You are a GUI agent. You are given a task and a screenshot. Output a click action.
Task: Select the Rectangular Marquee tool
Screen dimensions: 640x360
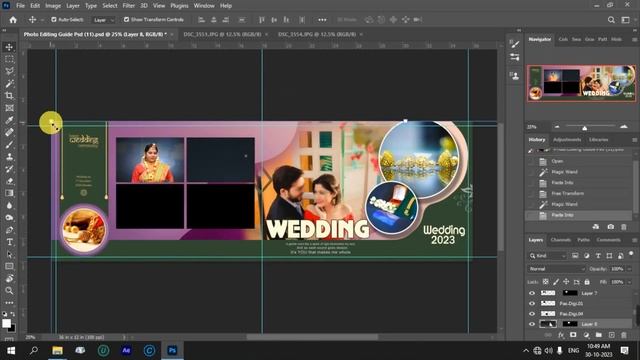pyautogui.click(x=9, y=59)
